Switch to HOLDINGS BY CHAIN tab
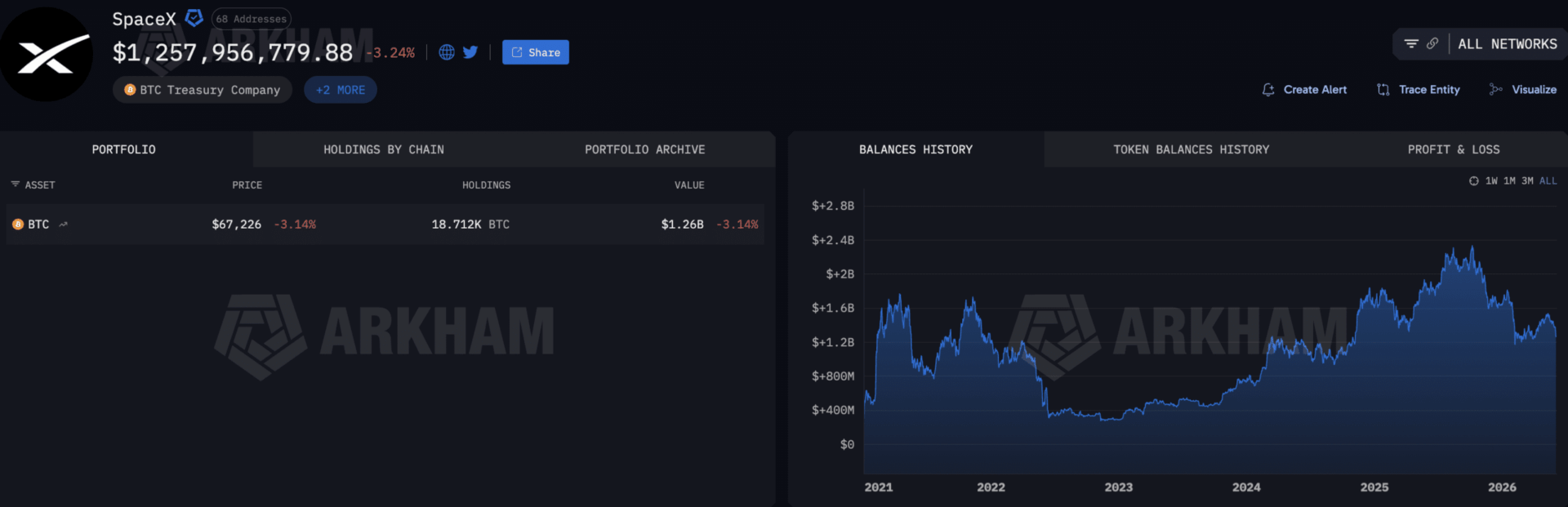This screenshot has width=1568, height=507. pos(384,149)
